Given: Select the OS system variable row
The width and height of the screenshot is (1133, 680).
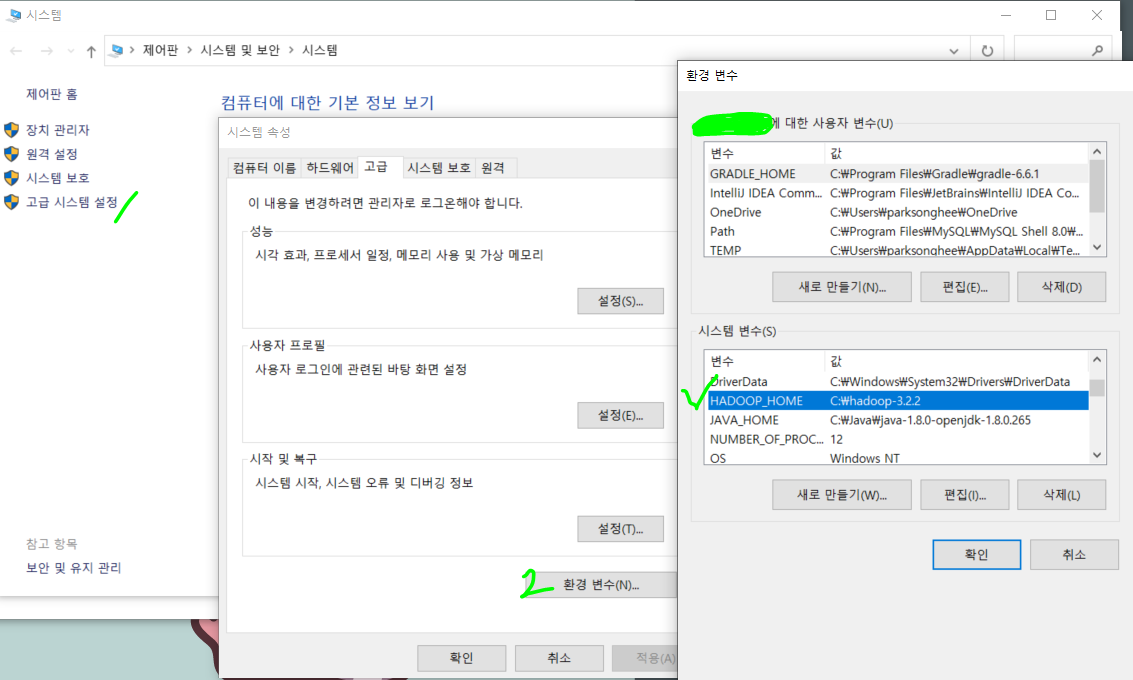Looking at the screenshot, I should [897, 457].
